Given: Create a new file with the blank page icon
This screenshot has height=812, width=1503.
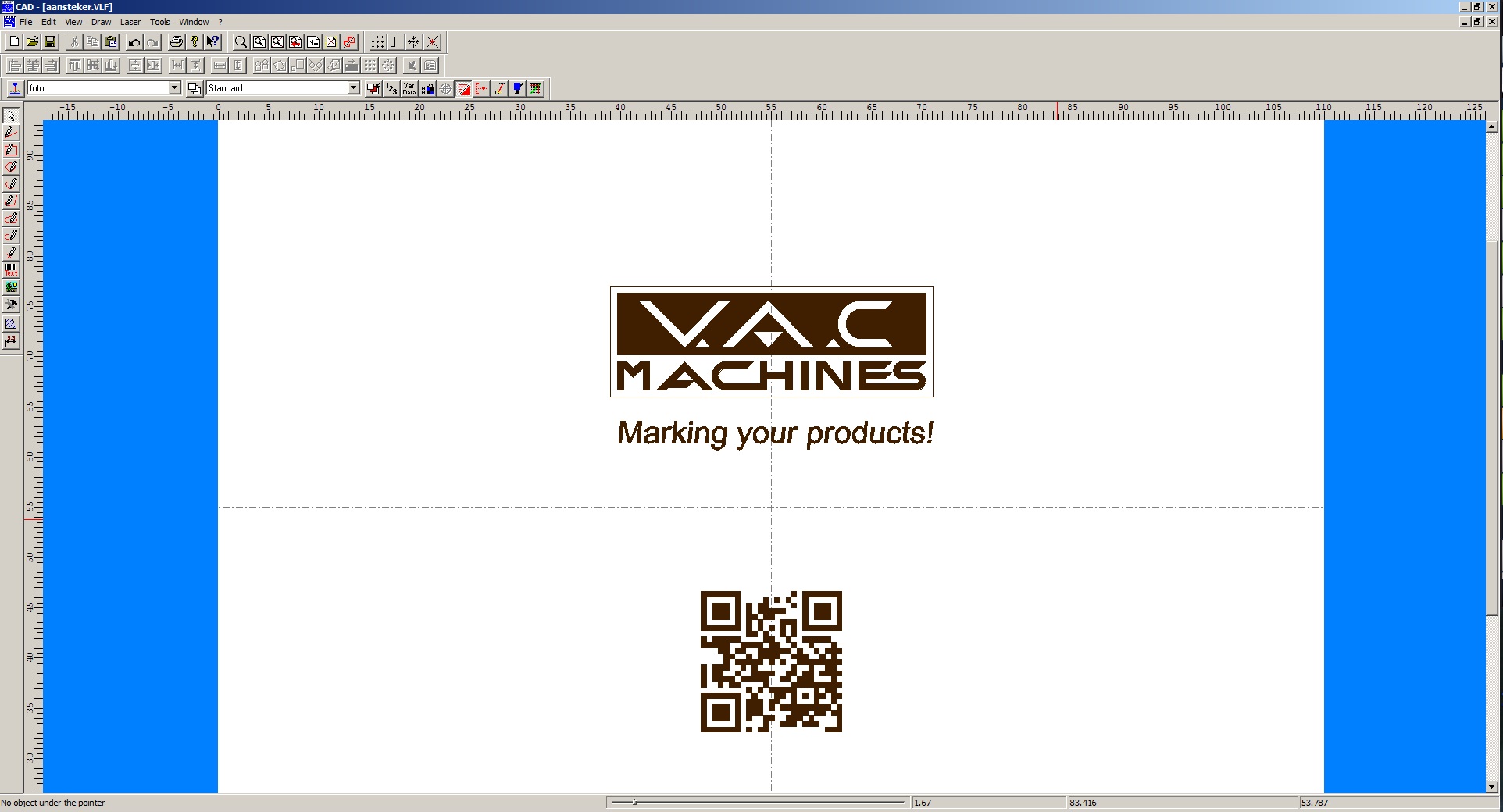Looking at the screenshot, I should pos(14,42).
